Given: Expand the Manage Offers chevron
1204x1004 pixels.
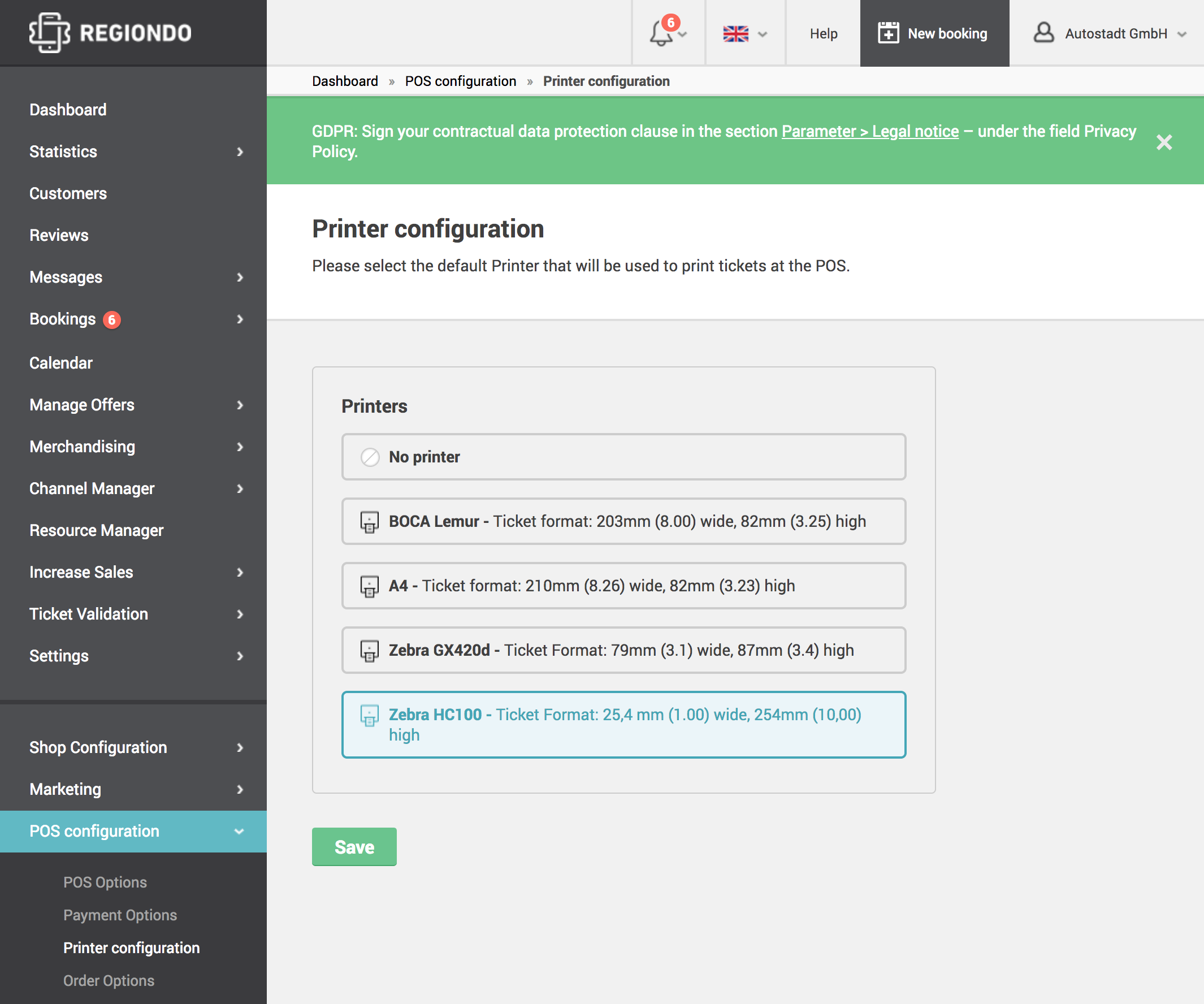Looking at the screenshot, I should click(240, 405).
